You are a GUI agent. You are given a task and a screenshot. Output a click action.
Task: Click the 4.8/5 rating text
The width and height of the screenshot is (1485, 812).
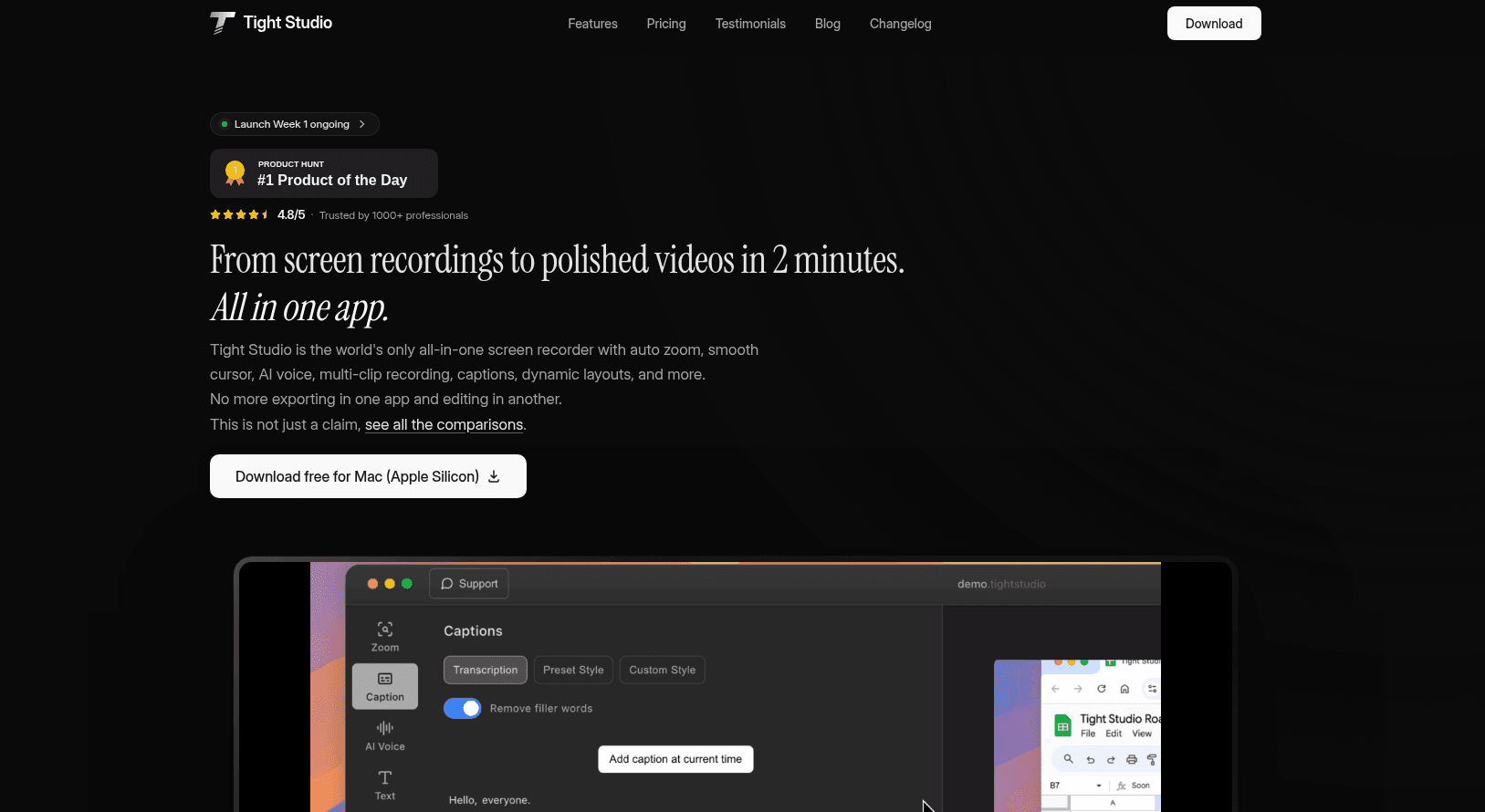point(291,215)
